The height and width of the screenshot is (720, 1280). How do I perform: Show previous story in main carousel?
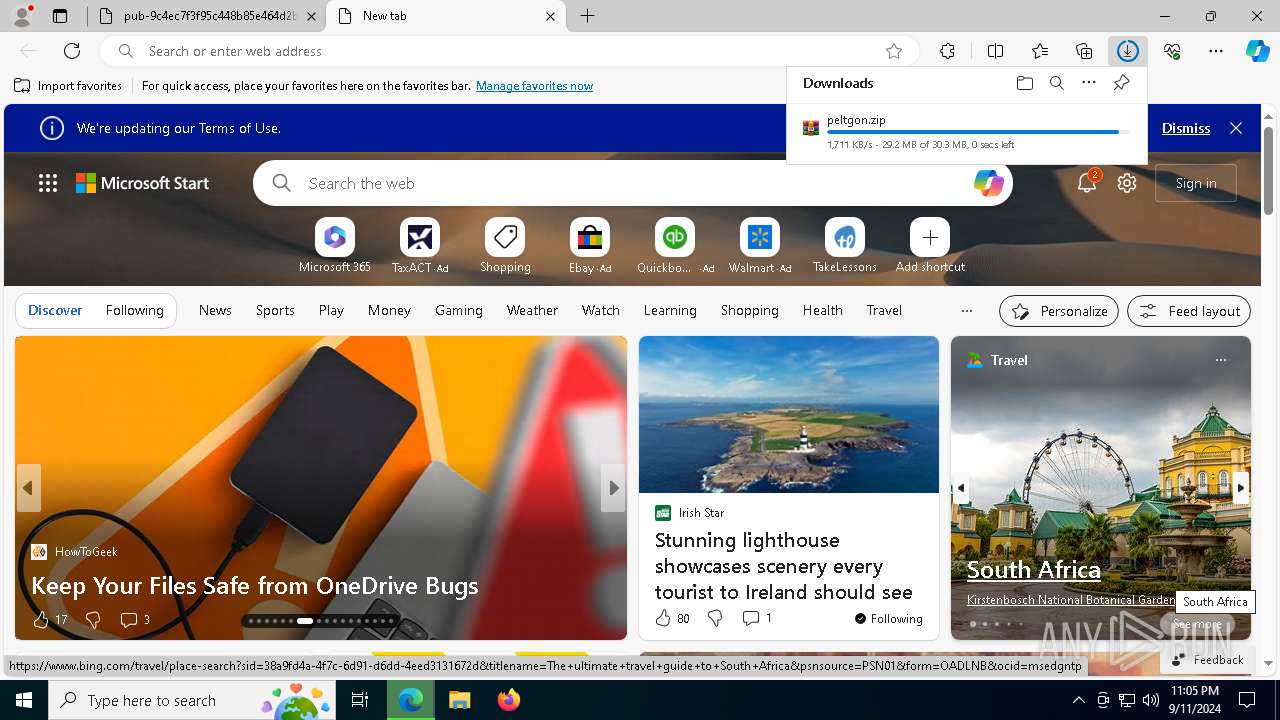click(x=28, y=488)
